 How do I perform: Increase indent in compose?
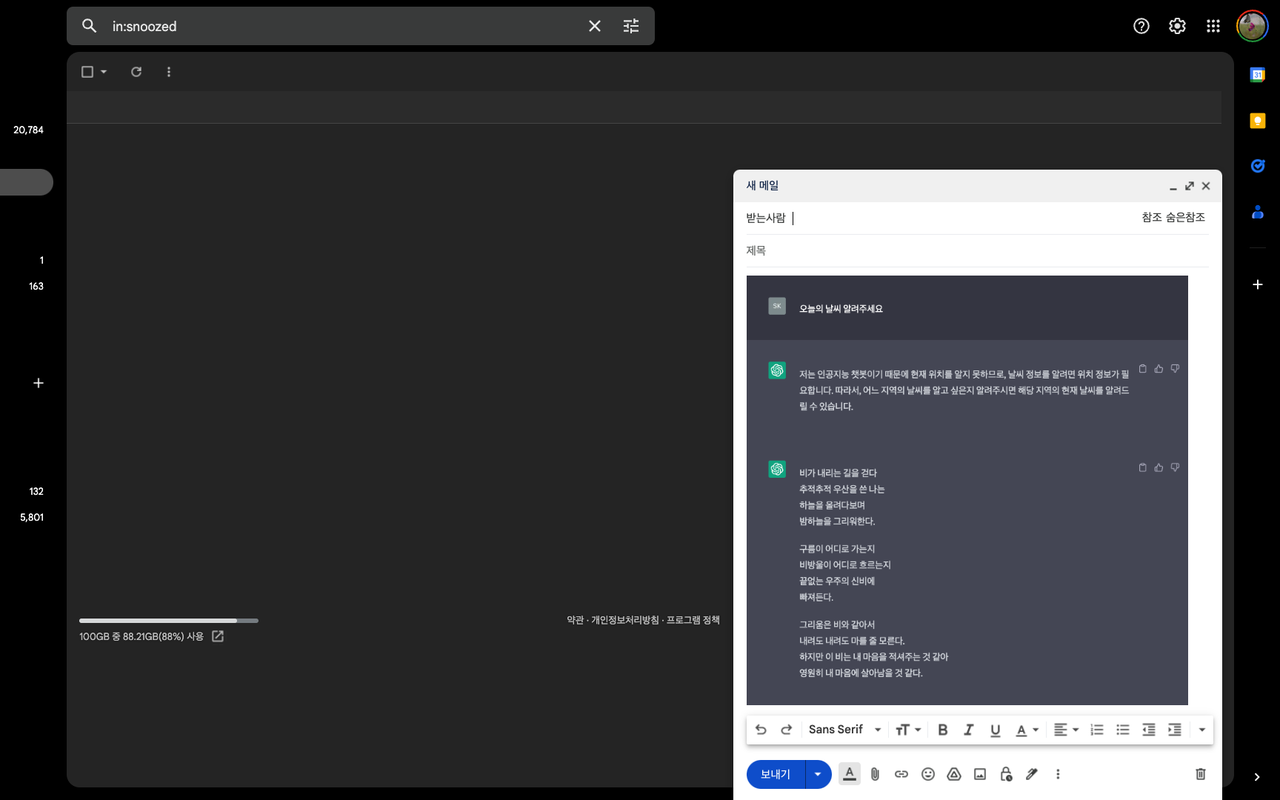(1175, 730)
